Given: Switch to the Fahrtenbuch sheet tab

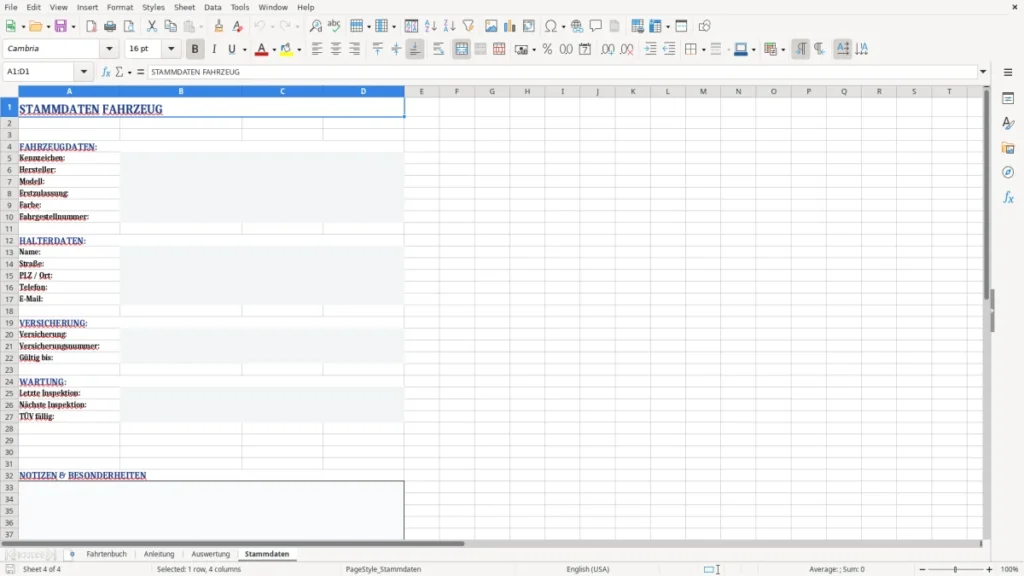Looking at the screenshot, I should pos(106,554).
